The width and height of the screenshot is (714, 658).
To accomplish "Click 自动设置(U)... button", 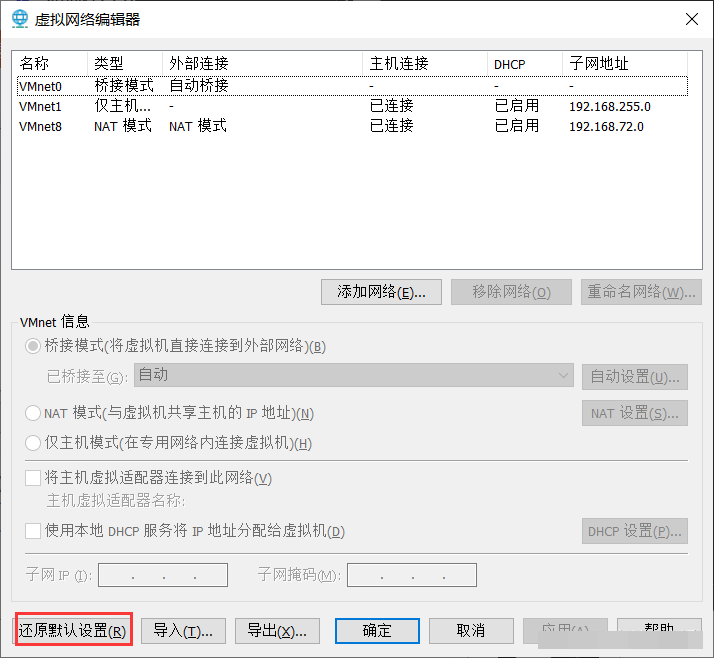I will point(635,377).
